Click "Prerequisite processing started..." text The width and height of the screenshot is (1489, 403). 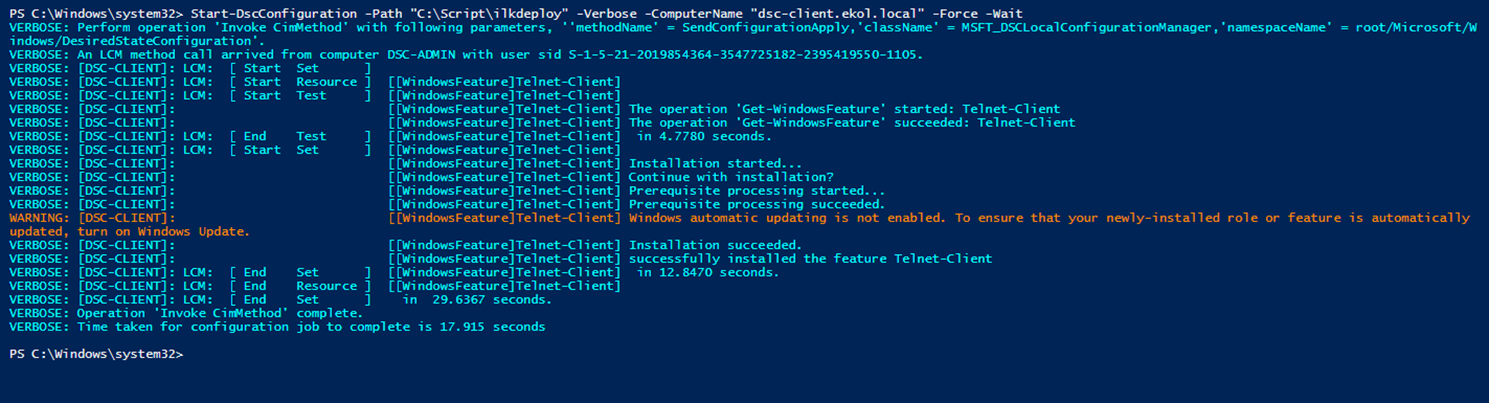click(x=757, y=191)
